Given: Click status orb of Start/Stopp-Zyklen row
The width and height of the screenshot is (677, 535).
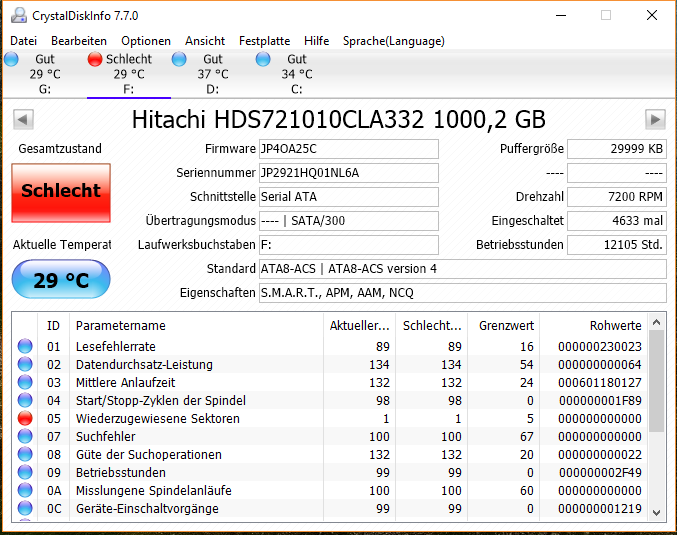Looking at the screenshot, I should (25, 400).
